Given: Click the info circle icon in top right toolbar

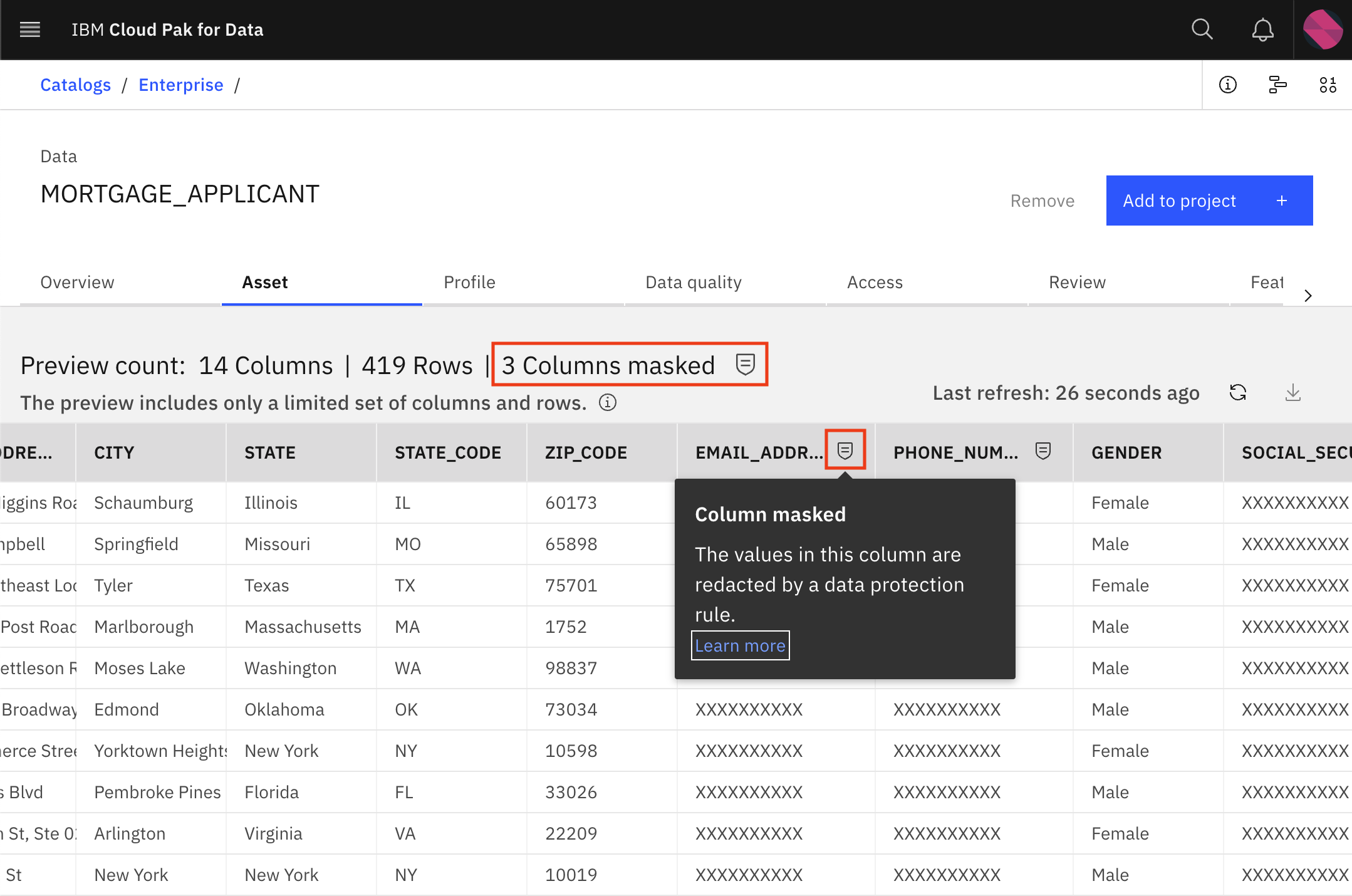Looking at the screenshot, I should (1228, 84).
